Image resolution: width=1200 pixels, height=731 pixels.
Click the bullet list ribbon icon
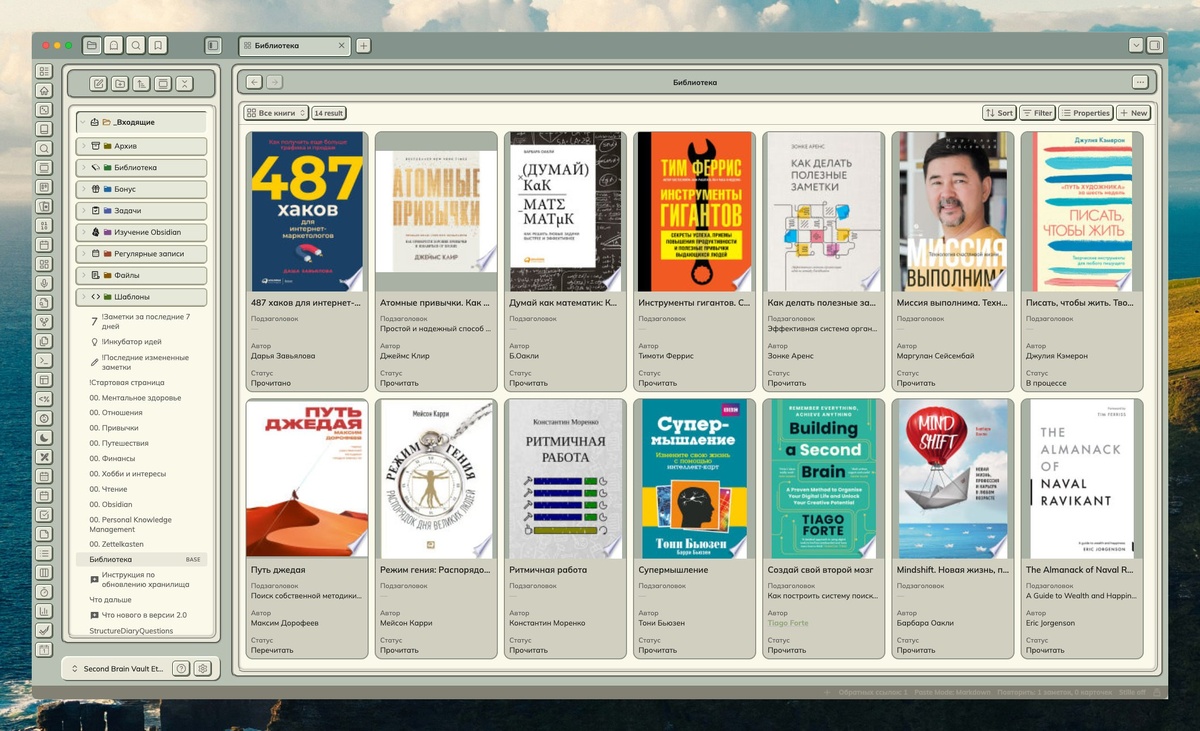43,553
